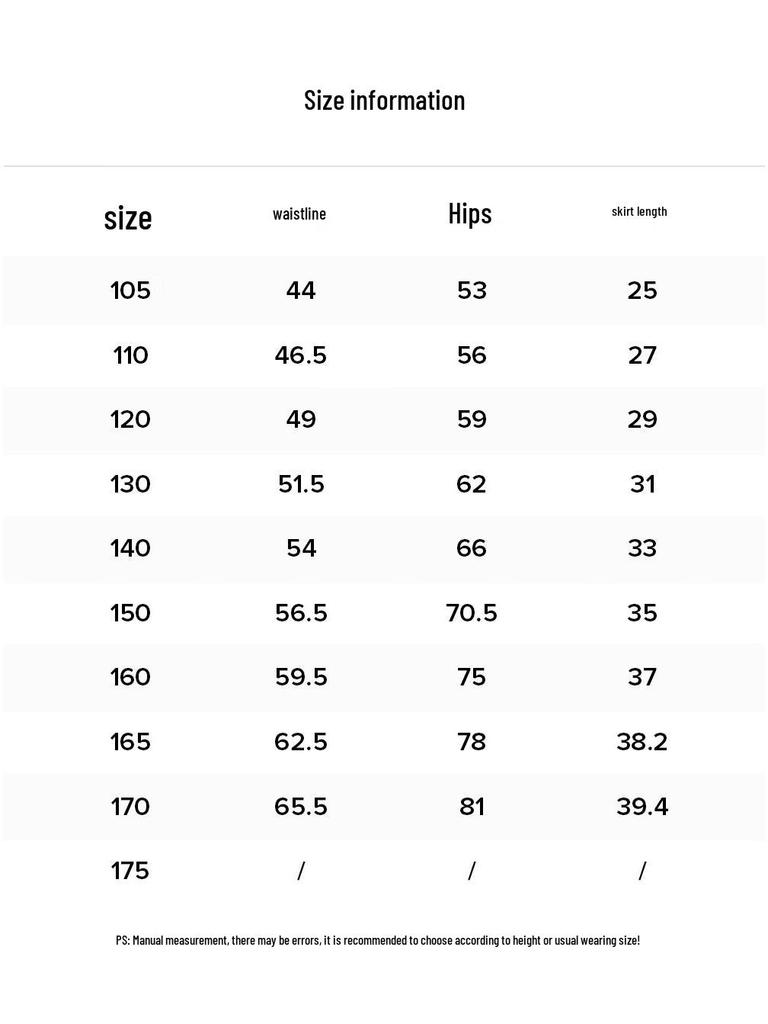Click the waistline column header
This screenshot has width=768, height=1024.
point(299,214)
